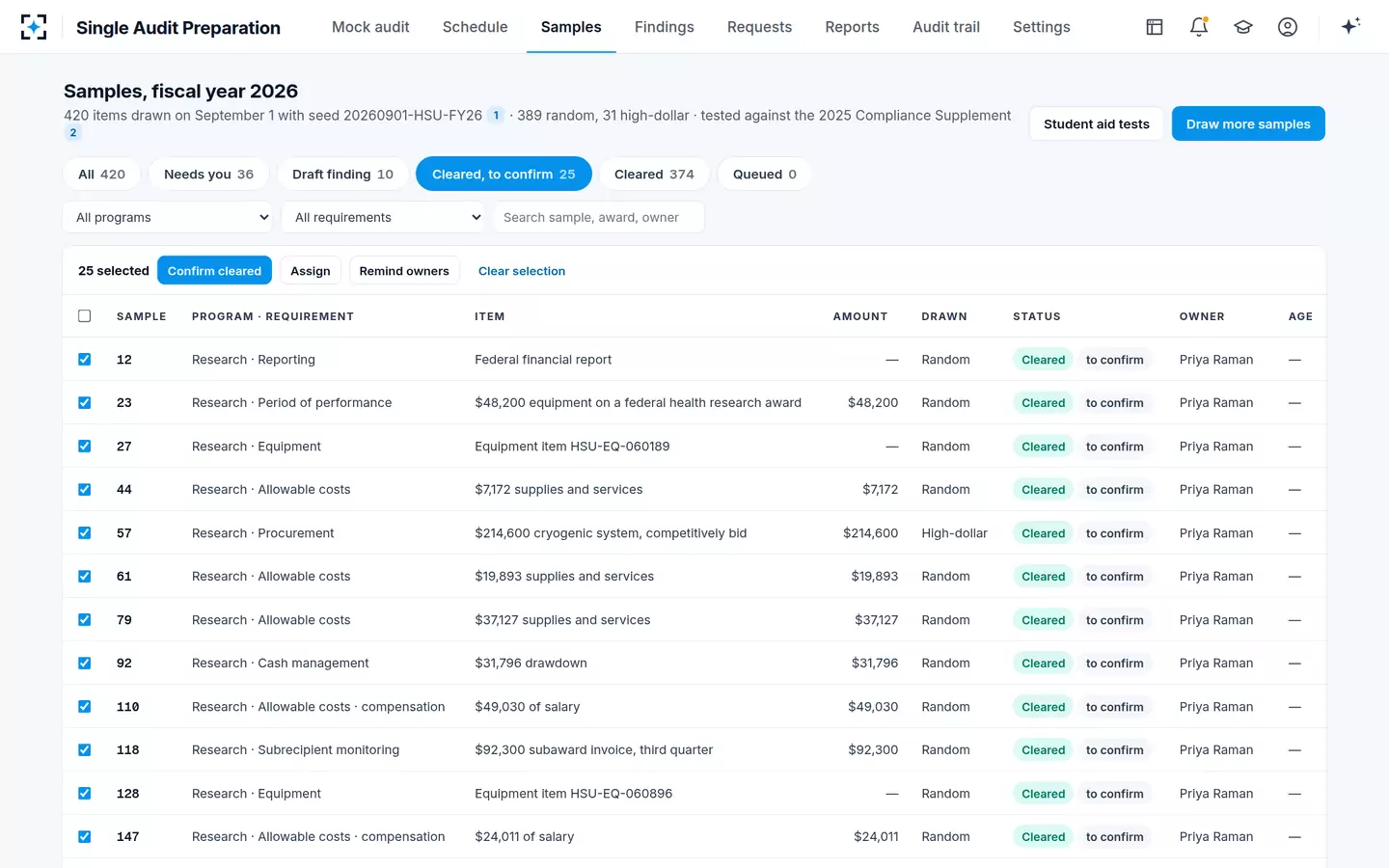This screenshot has height=868, width=1389.
Task: Open the notifications bell
Action: click(x=1199, y=27)
